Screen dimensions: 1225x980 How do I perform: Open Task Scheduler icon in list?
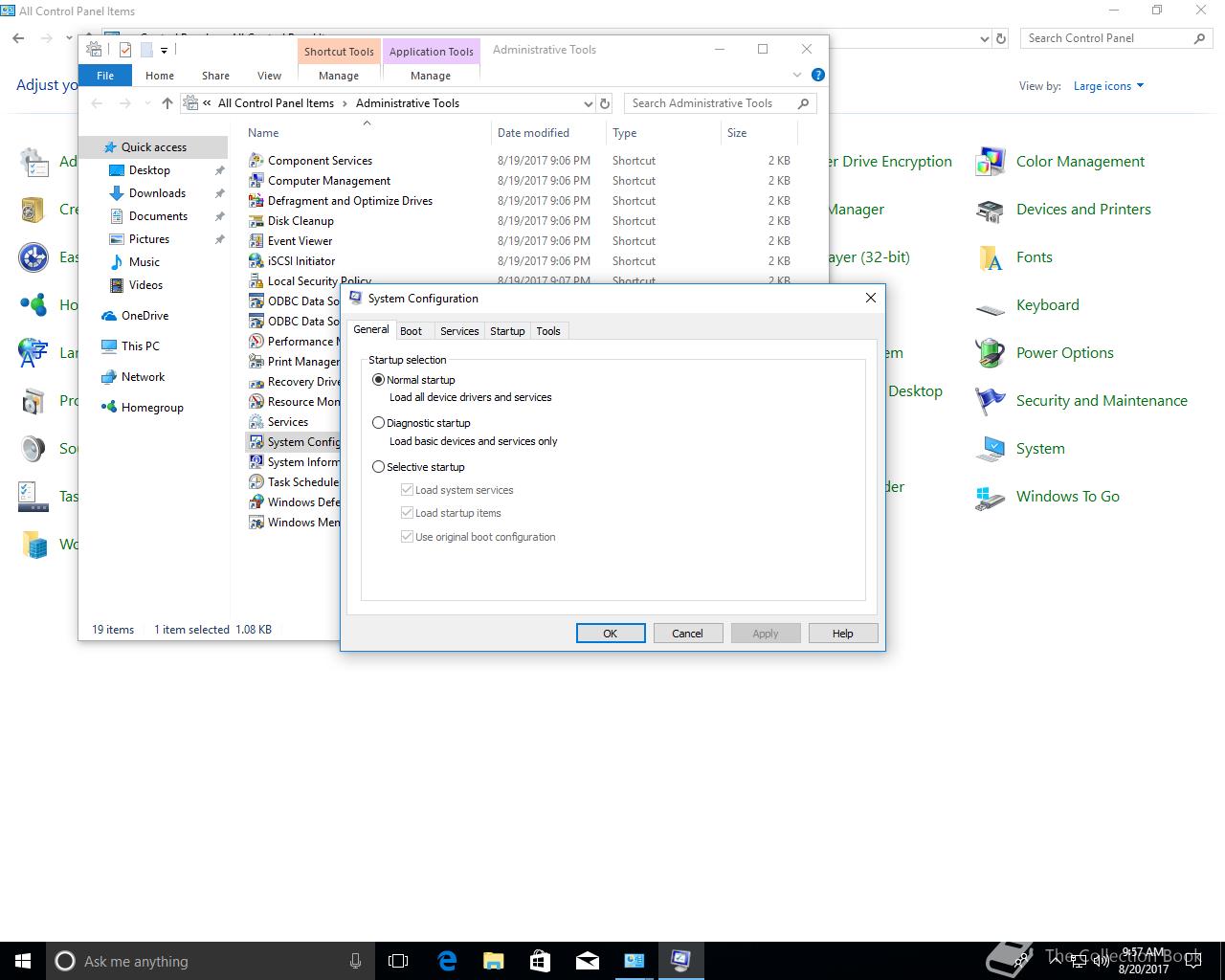pos(256,482)
